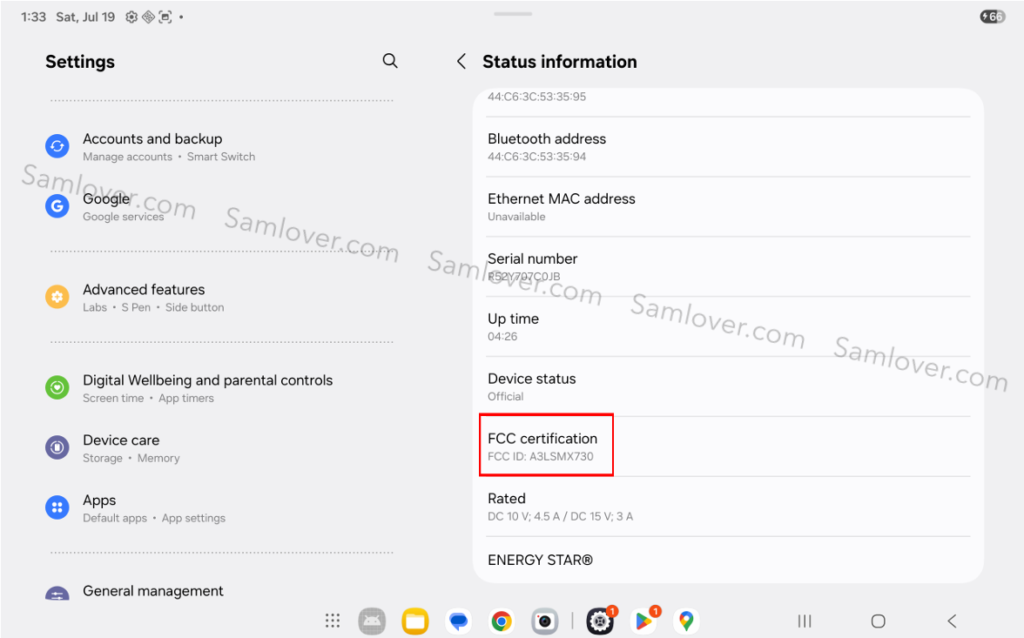
Task: Tap the screenshot capture status icon
Action: (x=165, y=17)
